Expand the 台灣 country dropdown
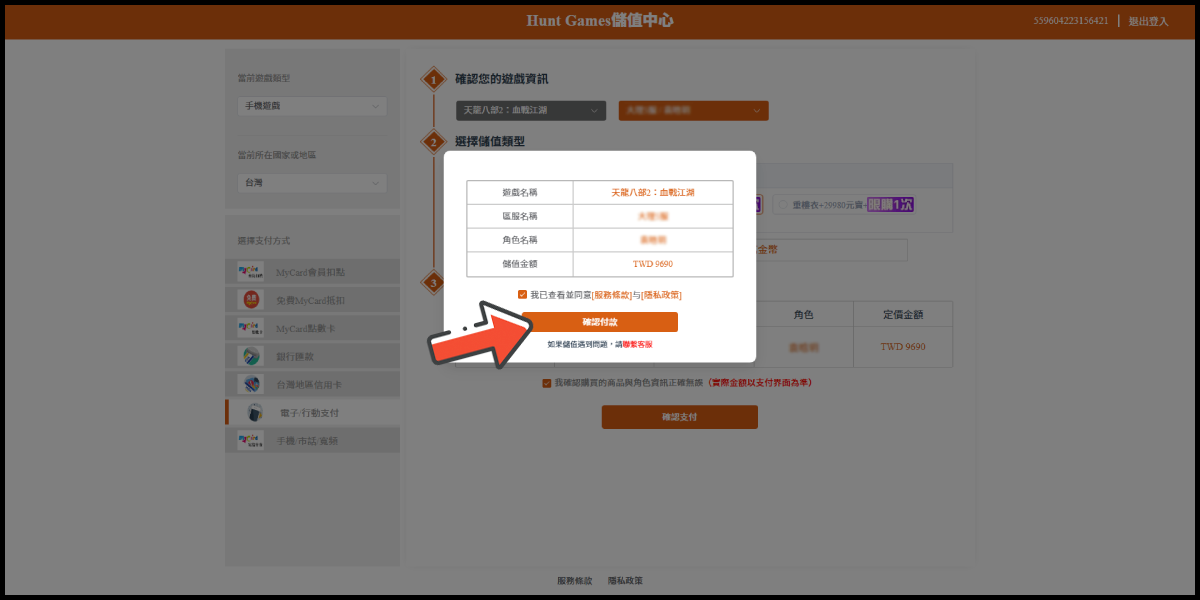 [x=311, y=183]
